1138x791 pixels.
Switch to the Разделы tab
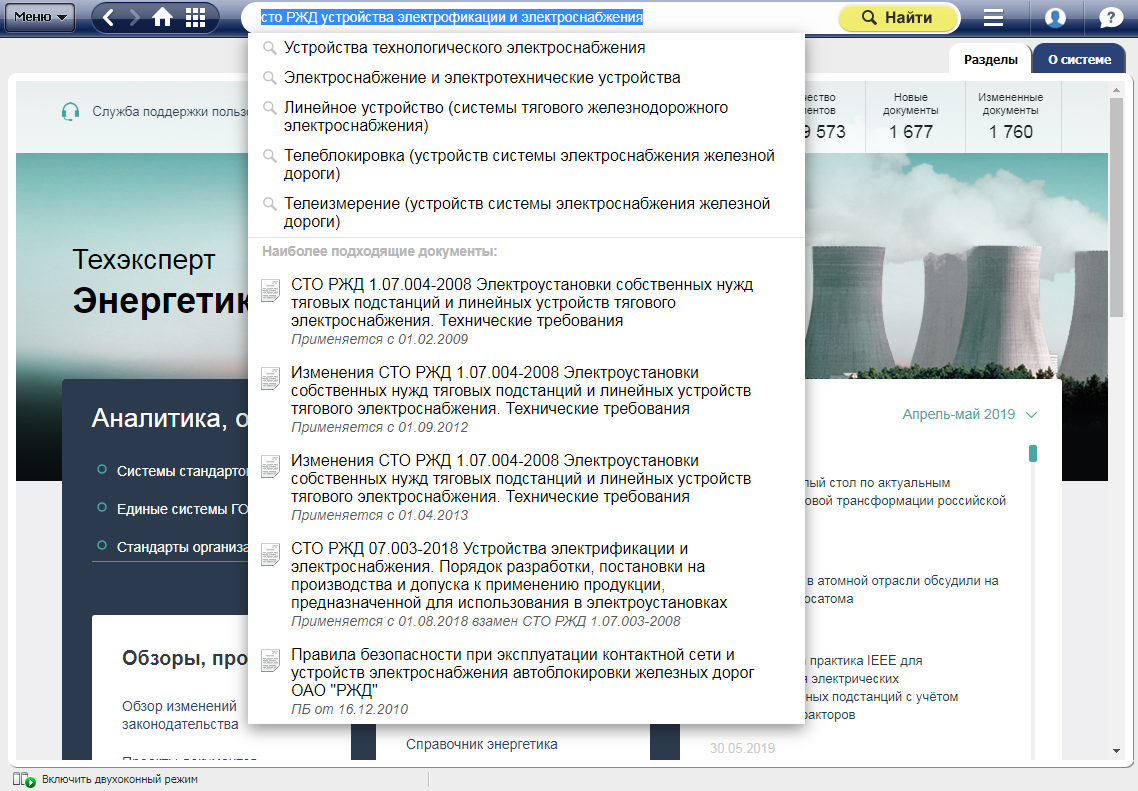coord(990,59)
